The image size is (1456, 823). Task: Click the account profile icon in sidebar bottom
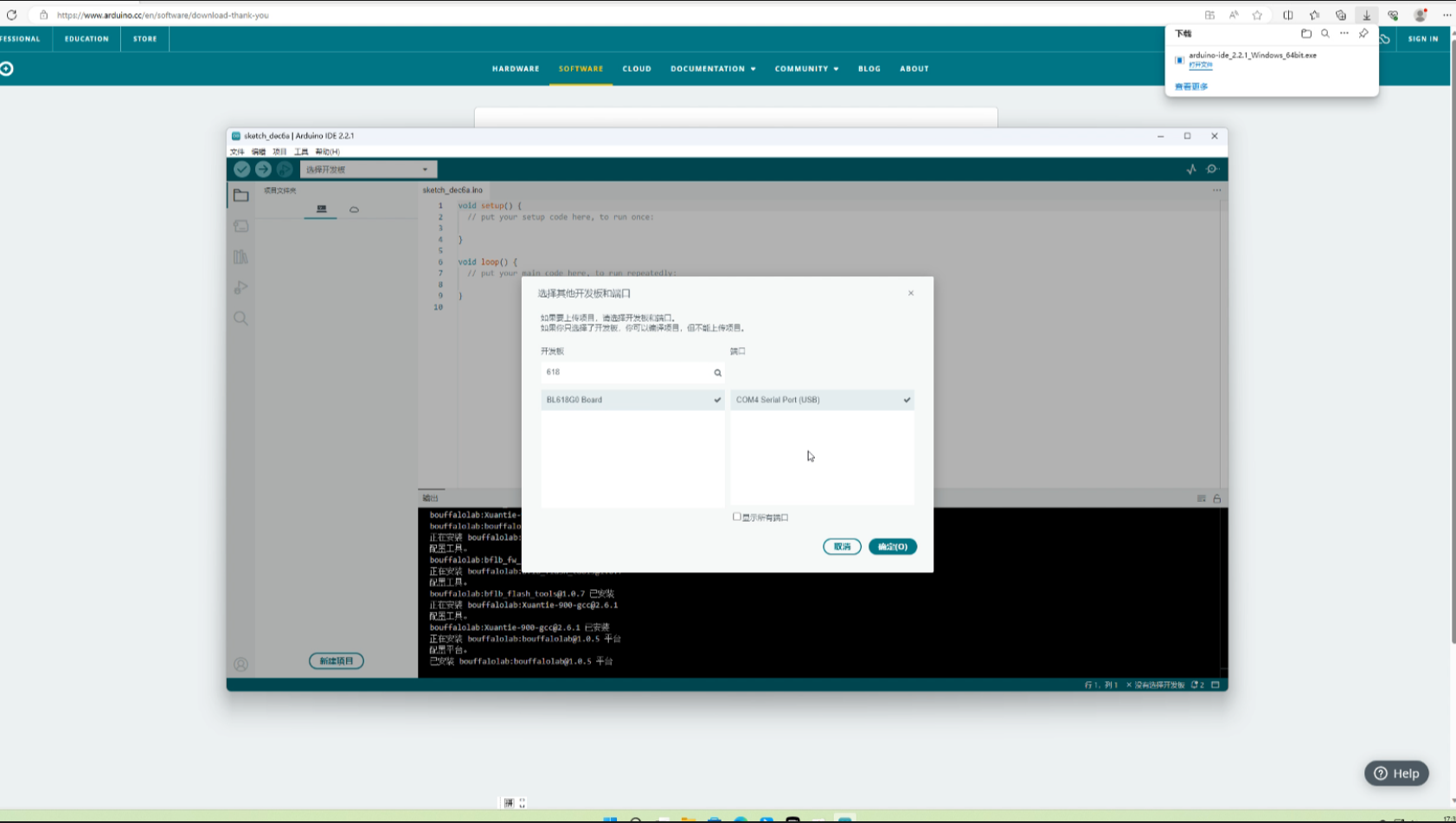click(x=241, y=665)
